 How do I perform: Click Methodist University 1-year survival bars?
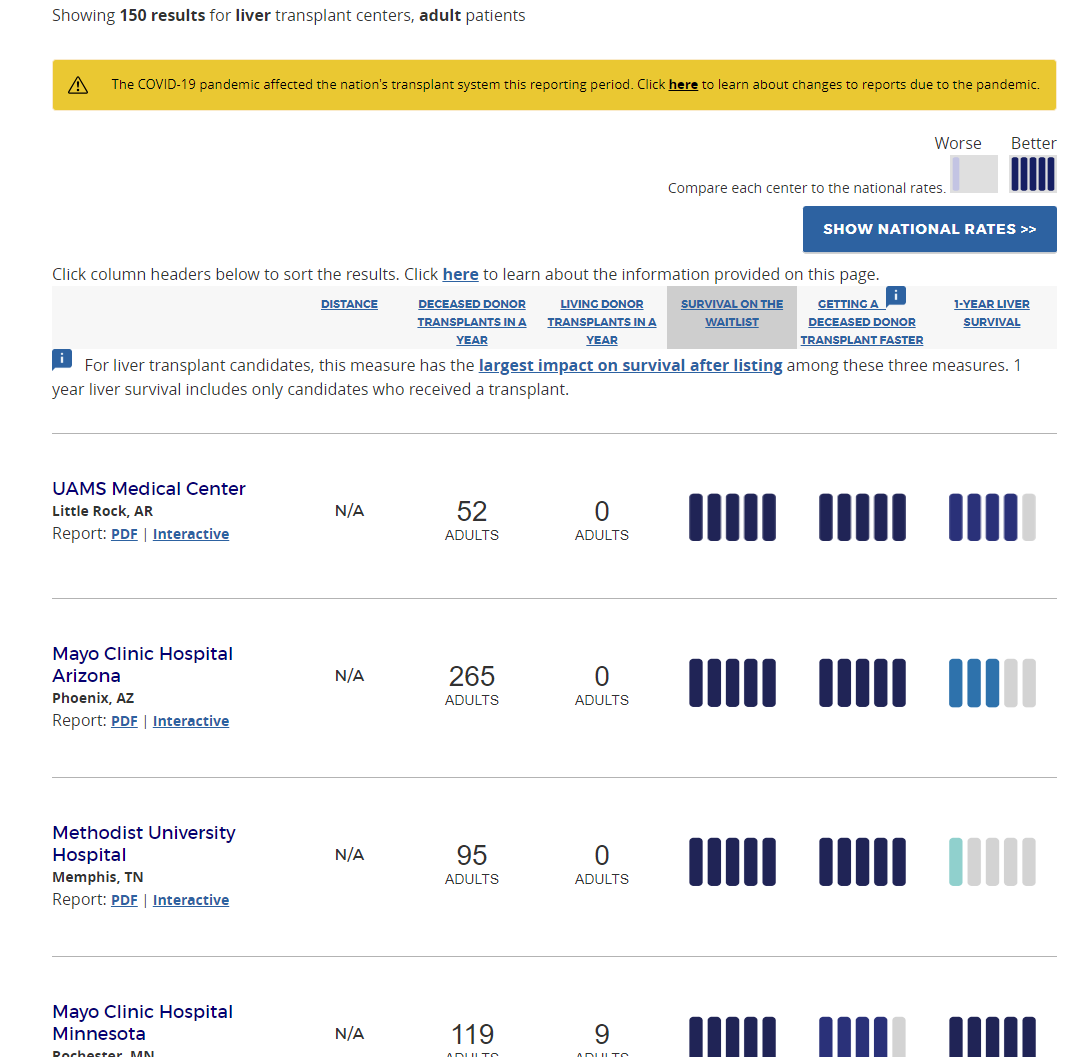point(992,862)
